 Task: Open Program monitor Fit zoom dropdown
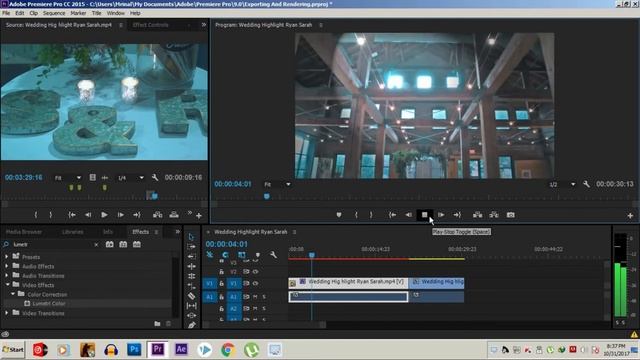tap(277, 184)
